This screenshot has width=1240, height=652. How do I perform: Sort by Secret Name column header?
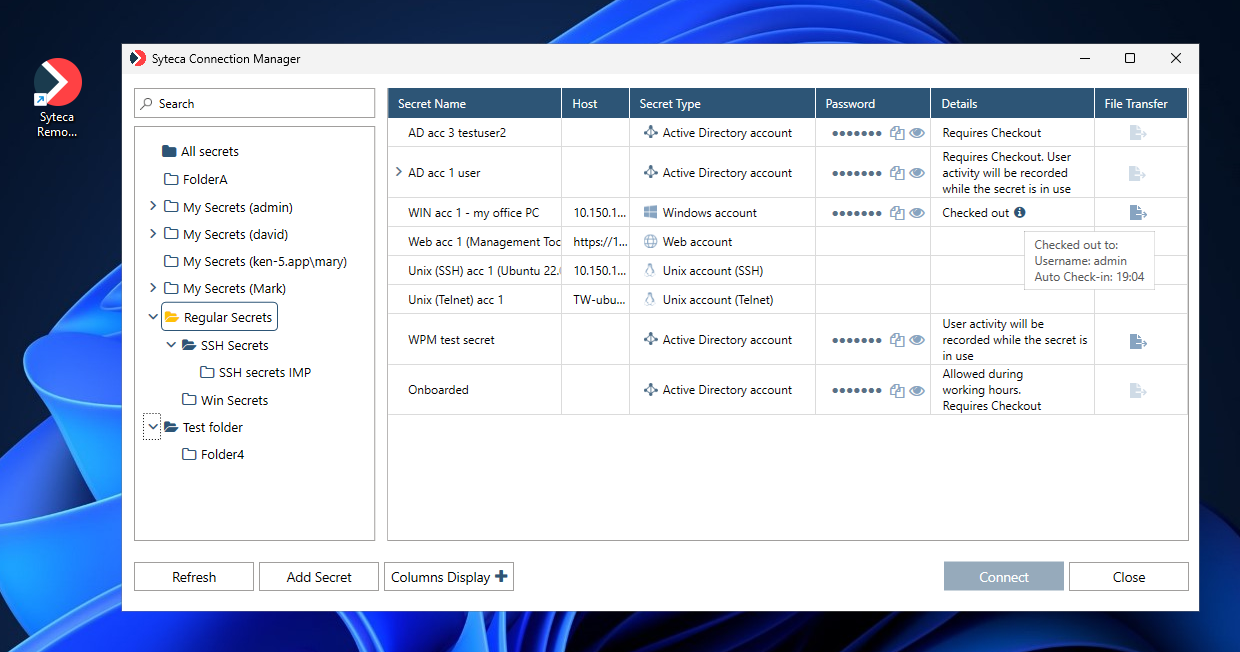click(x=432, y=104)
